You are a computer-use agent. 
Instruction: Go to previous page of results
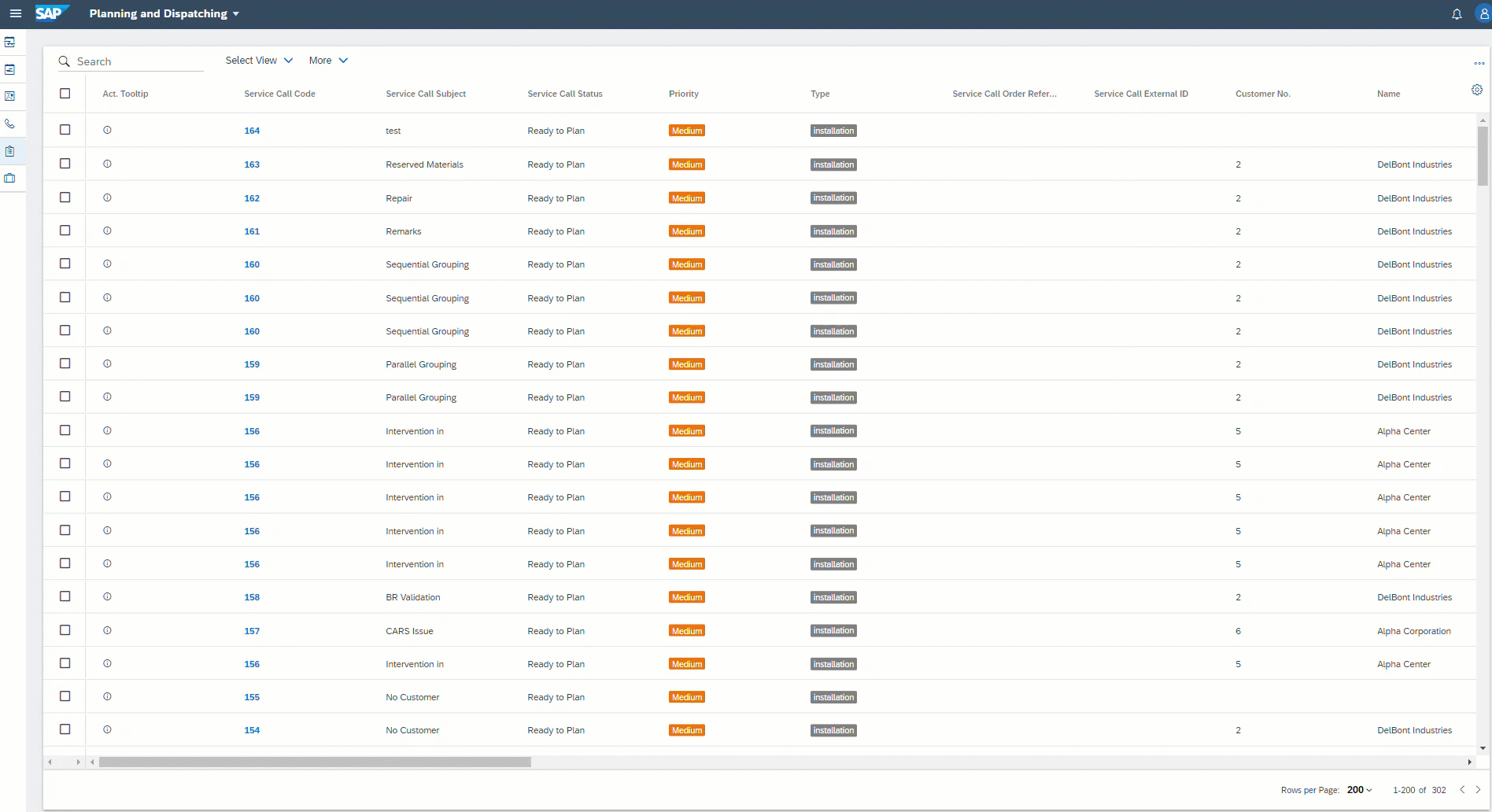coord(1462,789)
